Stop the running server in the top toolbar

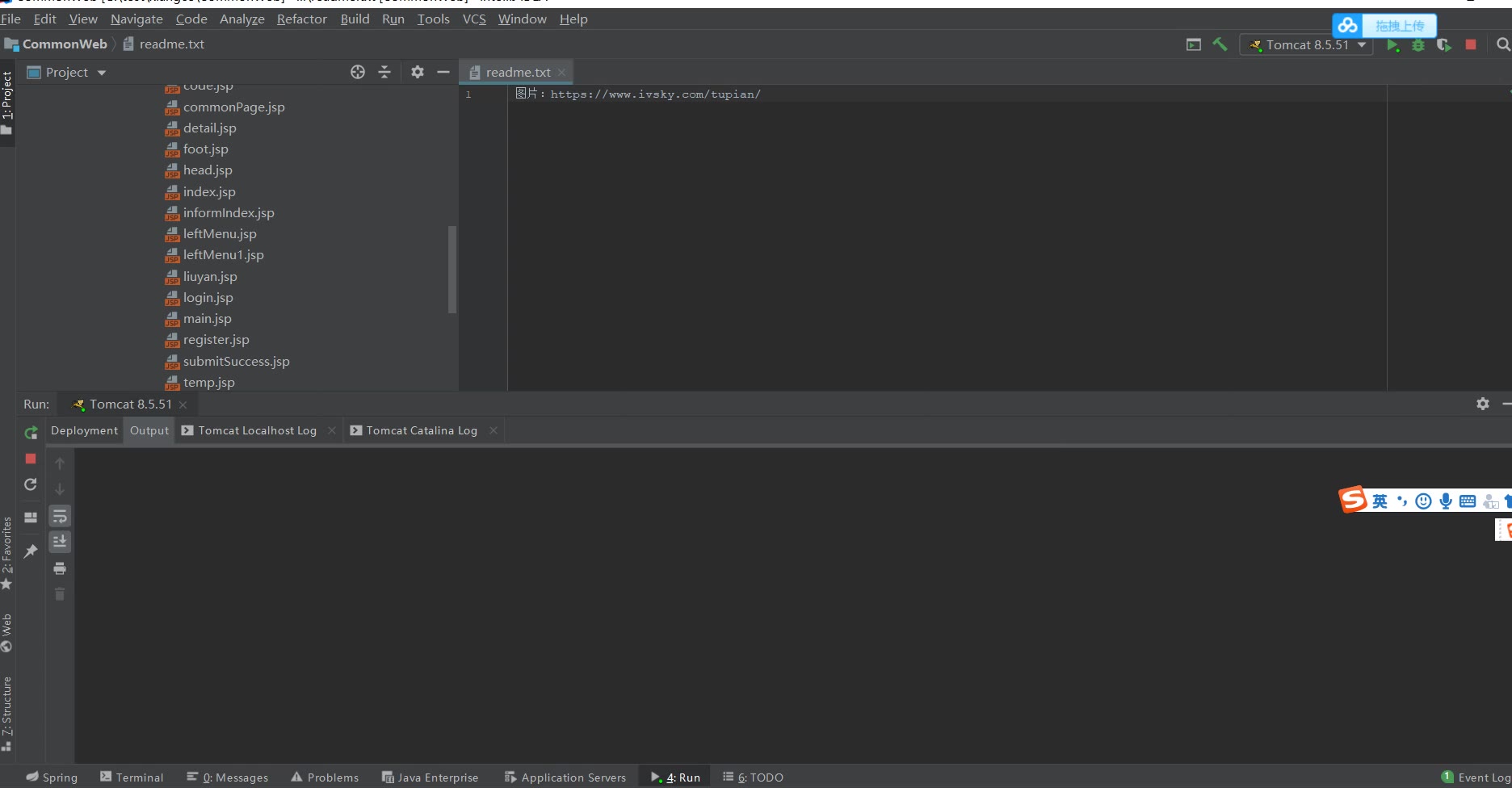pyautogui.click(x=1471, y=44)
